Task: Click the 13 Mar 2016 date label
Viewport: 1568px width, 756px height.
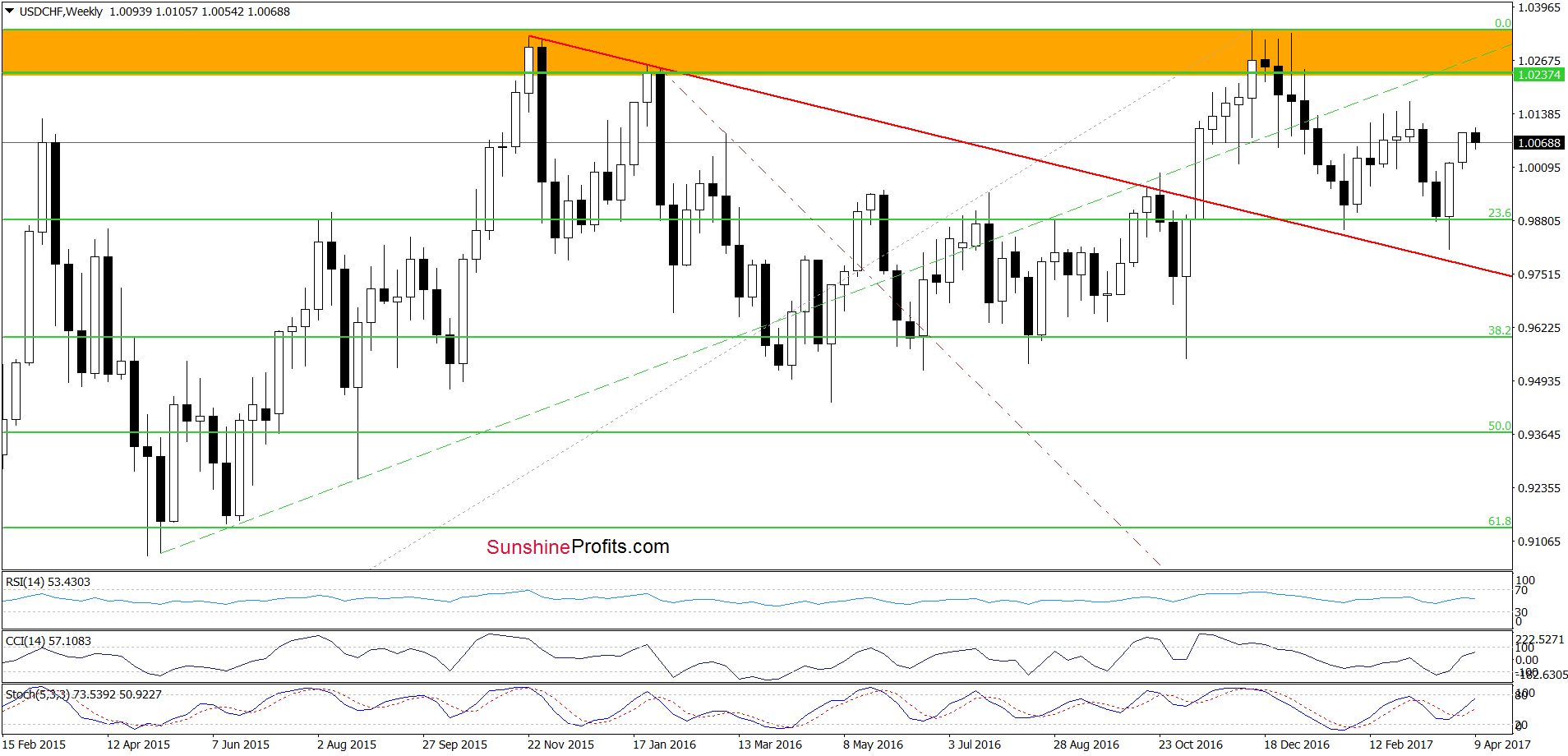Action: (x=769, y=744)
